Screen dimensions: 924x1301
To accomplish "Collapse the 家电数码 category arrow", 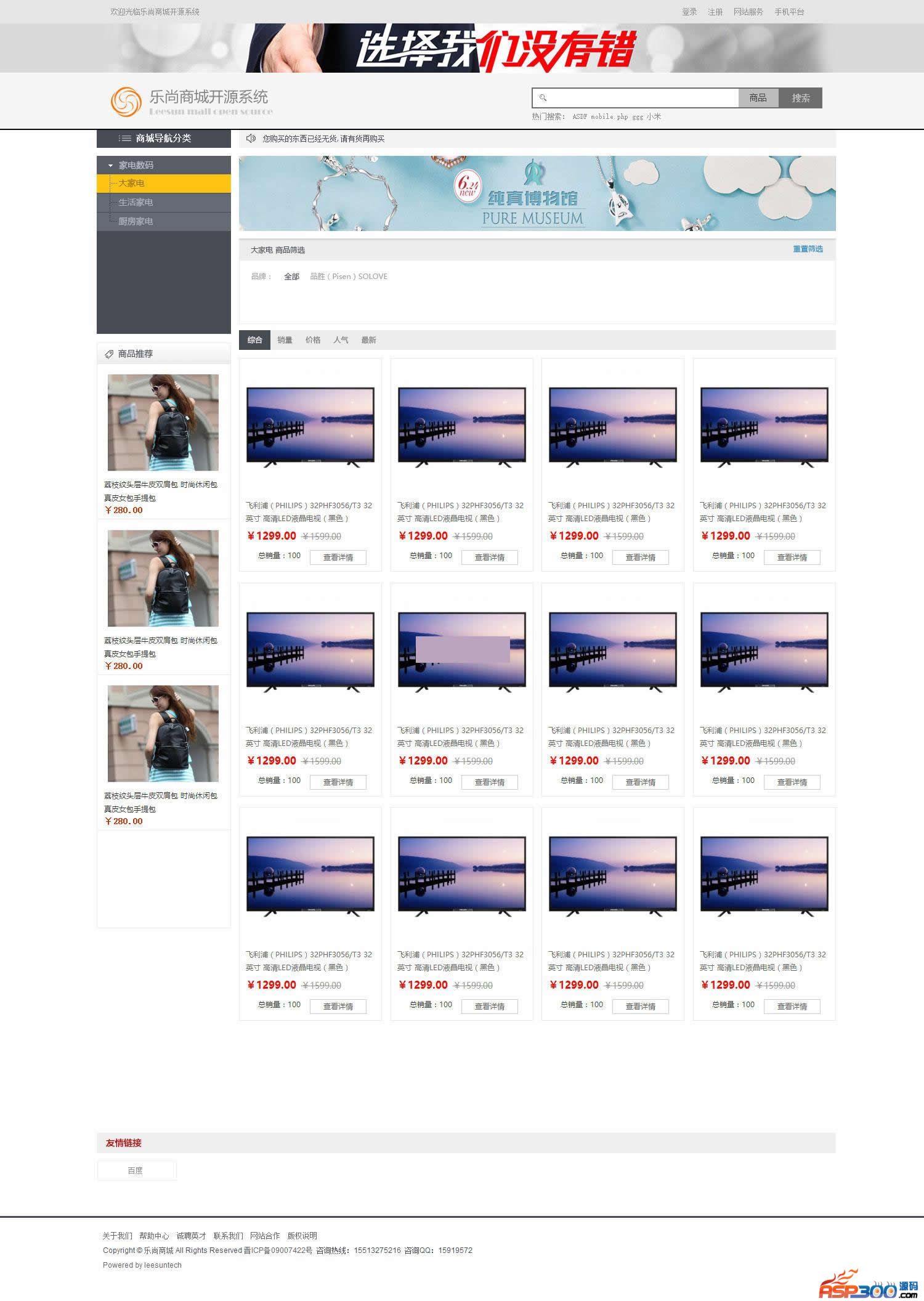I will coord(110,165).
